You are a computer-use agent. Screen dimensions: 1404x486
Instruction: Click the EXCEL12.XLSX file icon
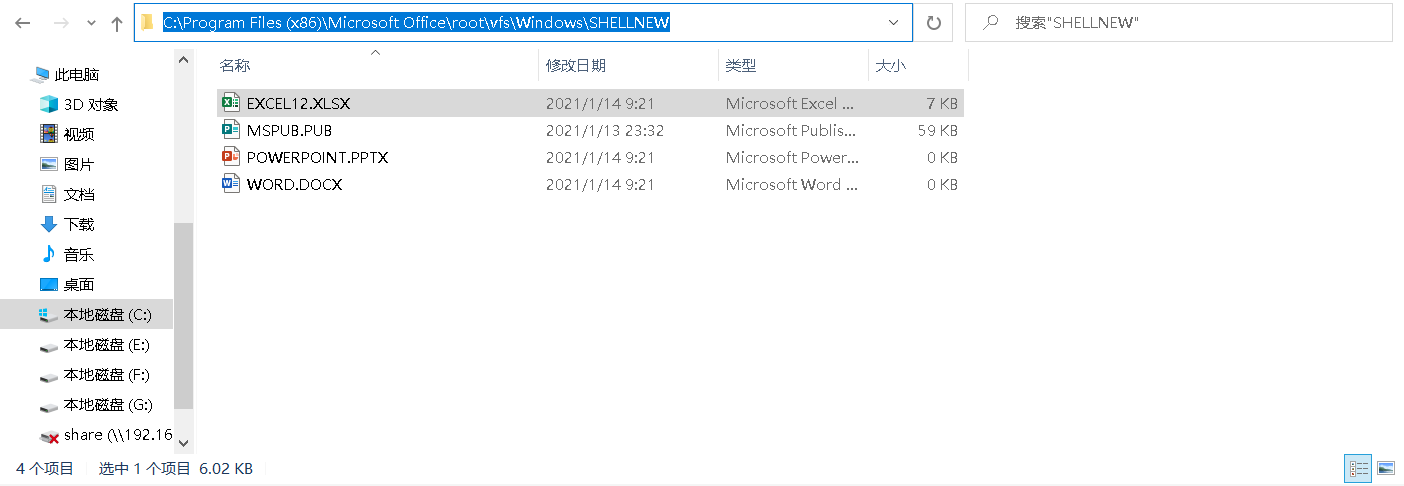click(x=230, y=103)
